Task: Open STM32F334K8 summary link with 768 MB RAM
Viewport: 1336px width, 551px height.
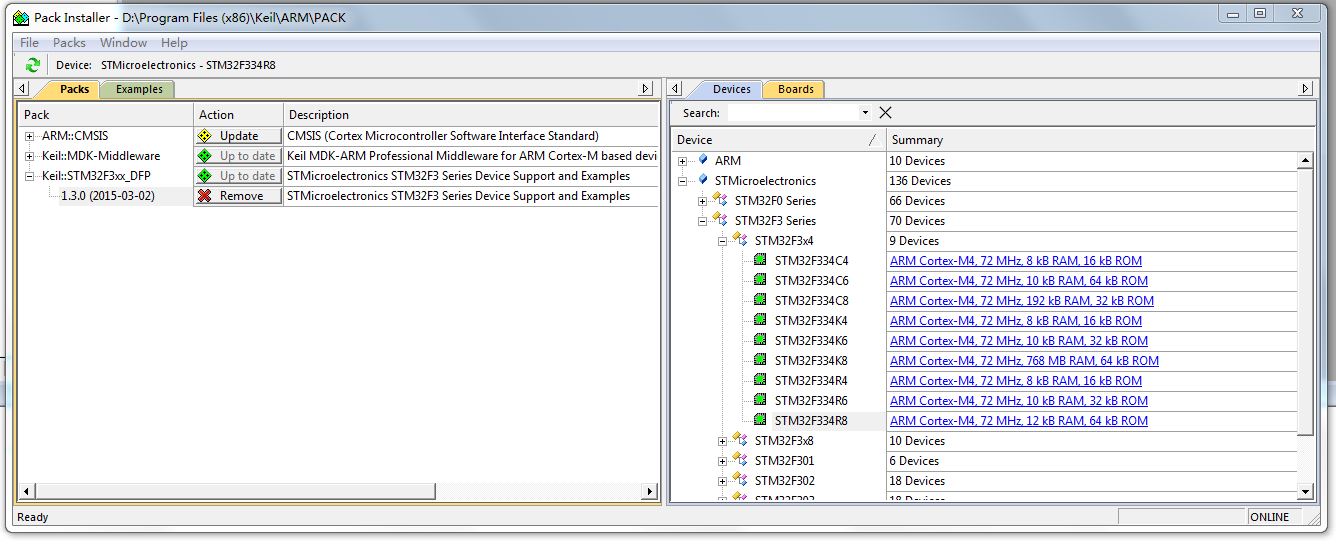Action: pos(1024,361)
